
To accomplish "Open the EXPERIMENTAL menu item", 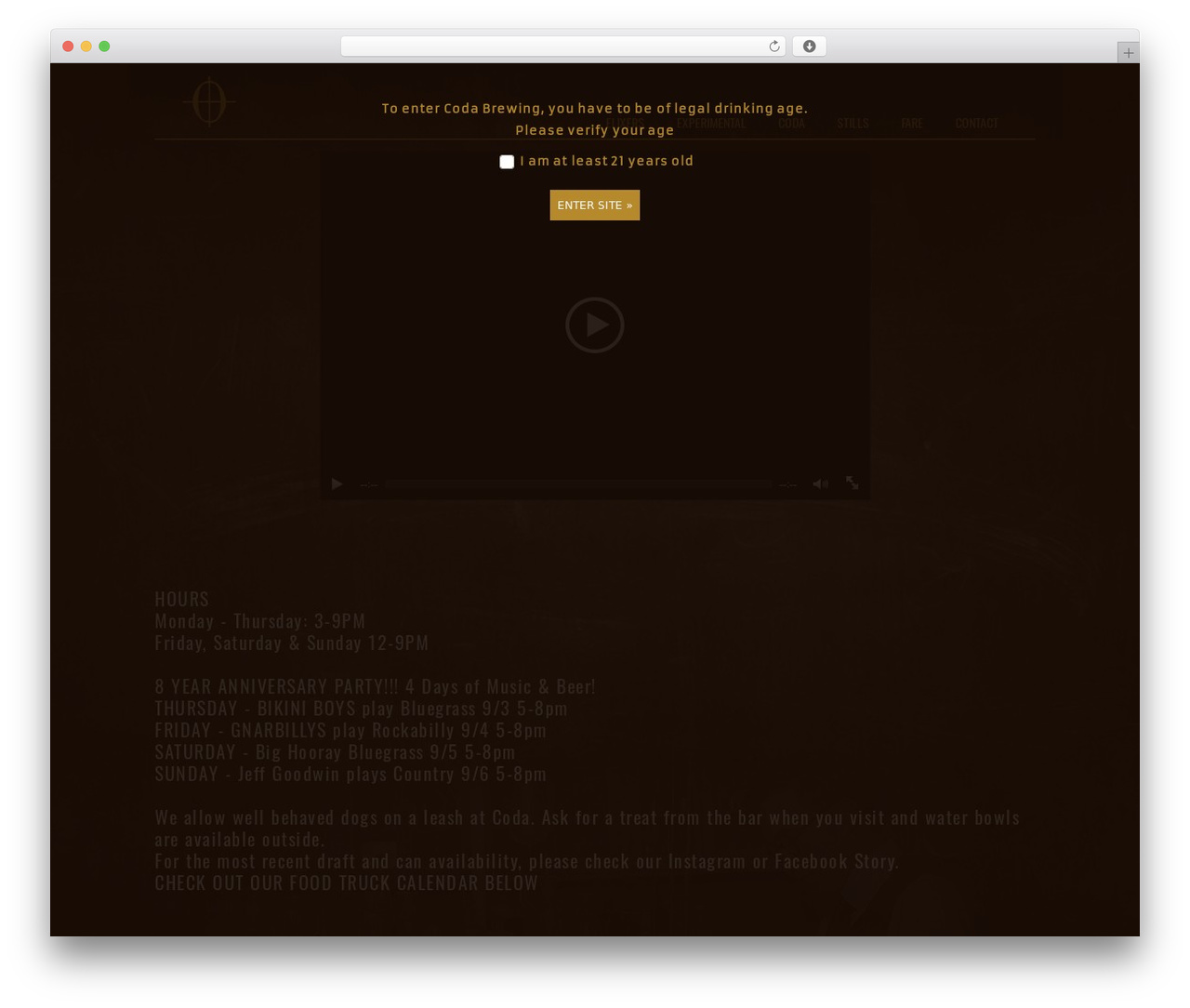I will point(711,123).
